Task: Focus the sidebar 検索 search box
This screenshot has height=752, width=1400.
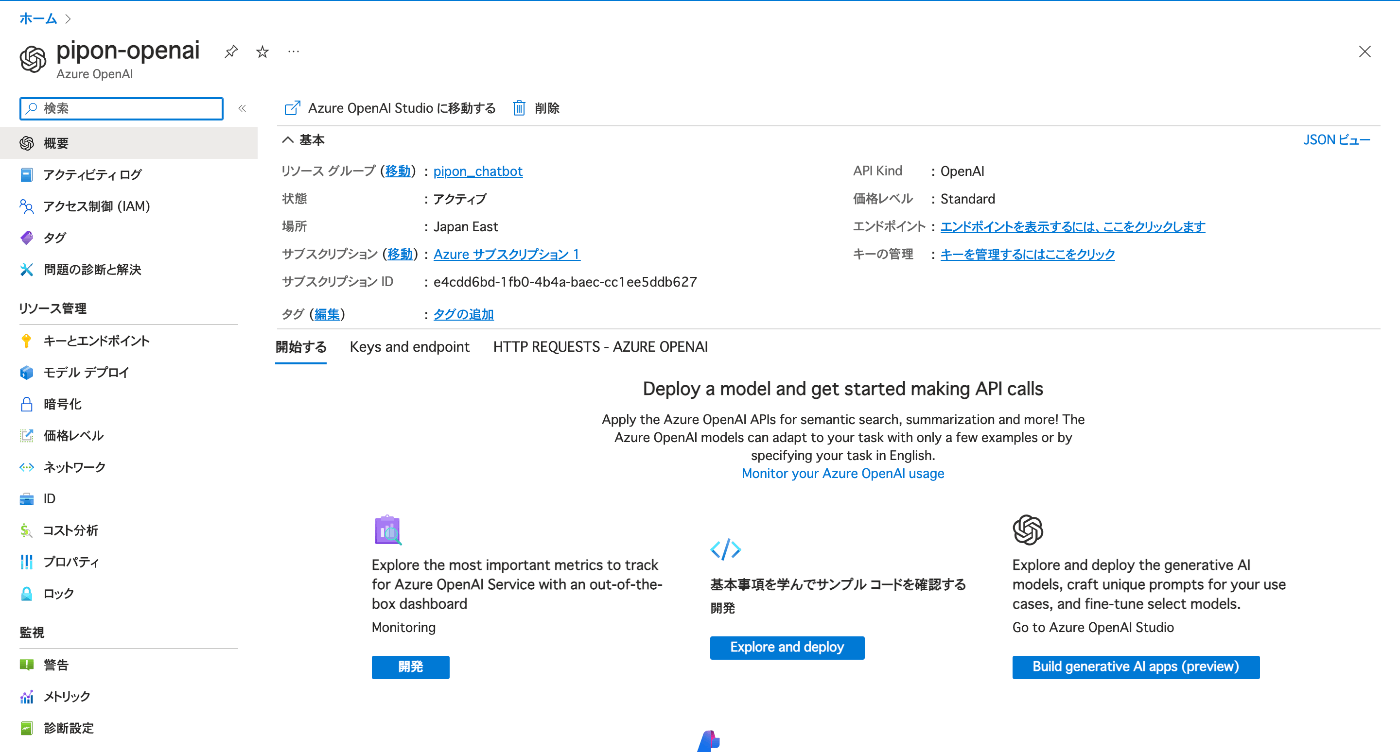Action: (x=122, y=108)
